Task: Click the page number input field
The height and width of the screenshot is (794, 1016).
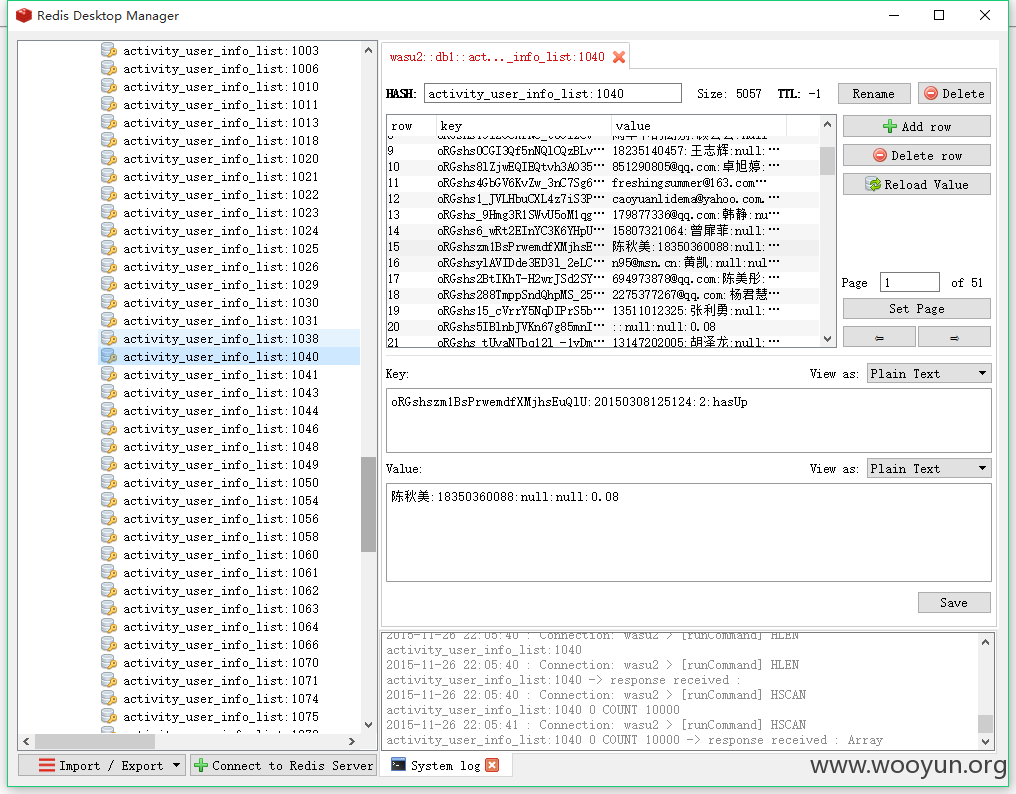Action: coord(909,282)
